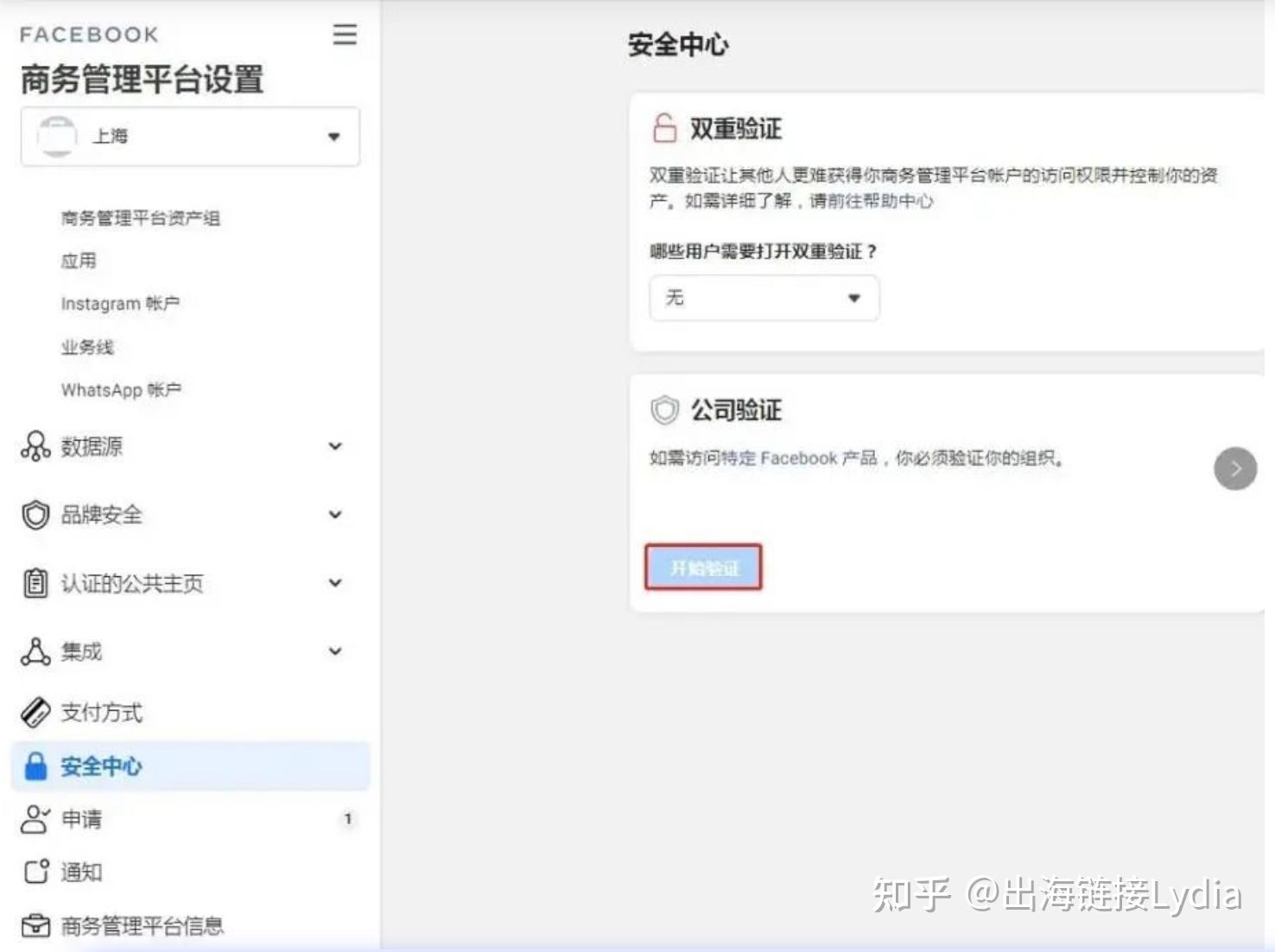Open the 双重验证 user selection dropdown
Image resolution: width=1275 pixels, height=952 pixels.
click(764, 297)
